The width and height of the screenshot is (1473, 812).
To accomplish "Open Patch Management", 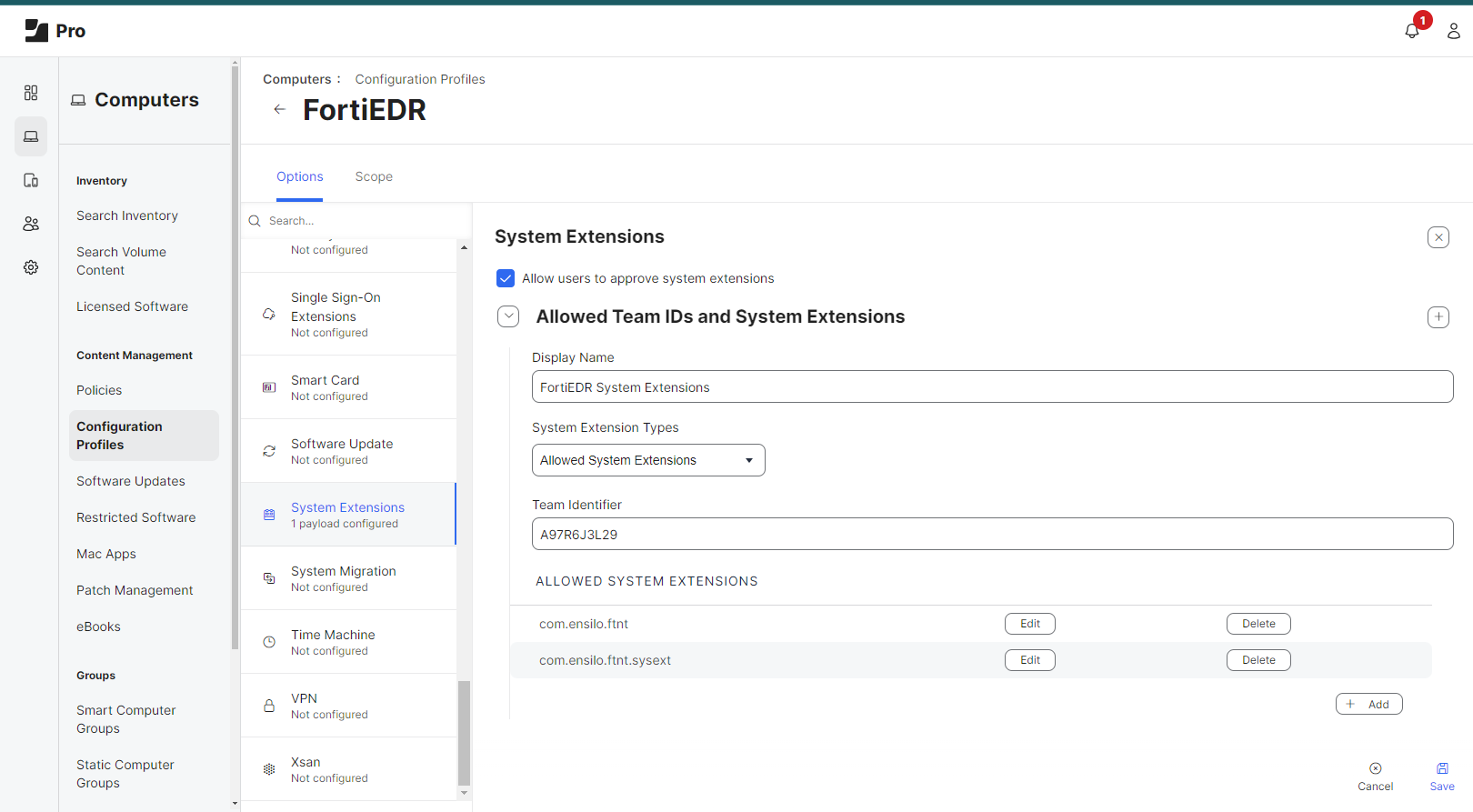I will click(x=135, y=590).
